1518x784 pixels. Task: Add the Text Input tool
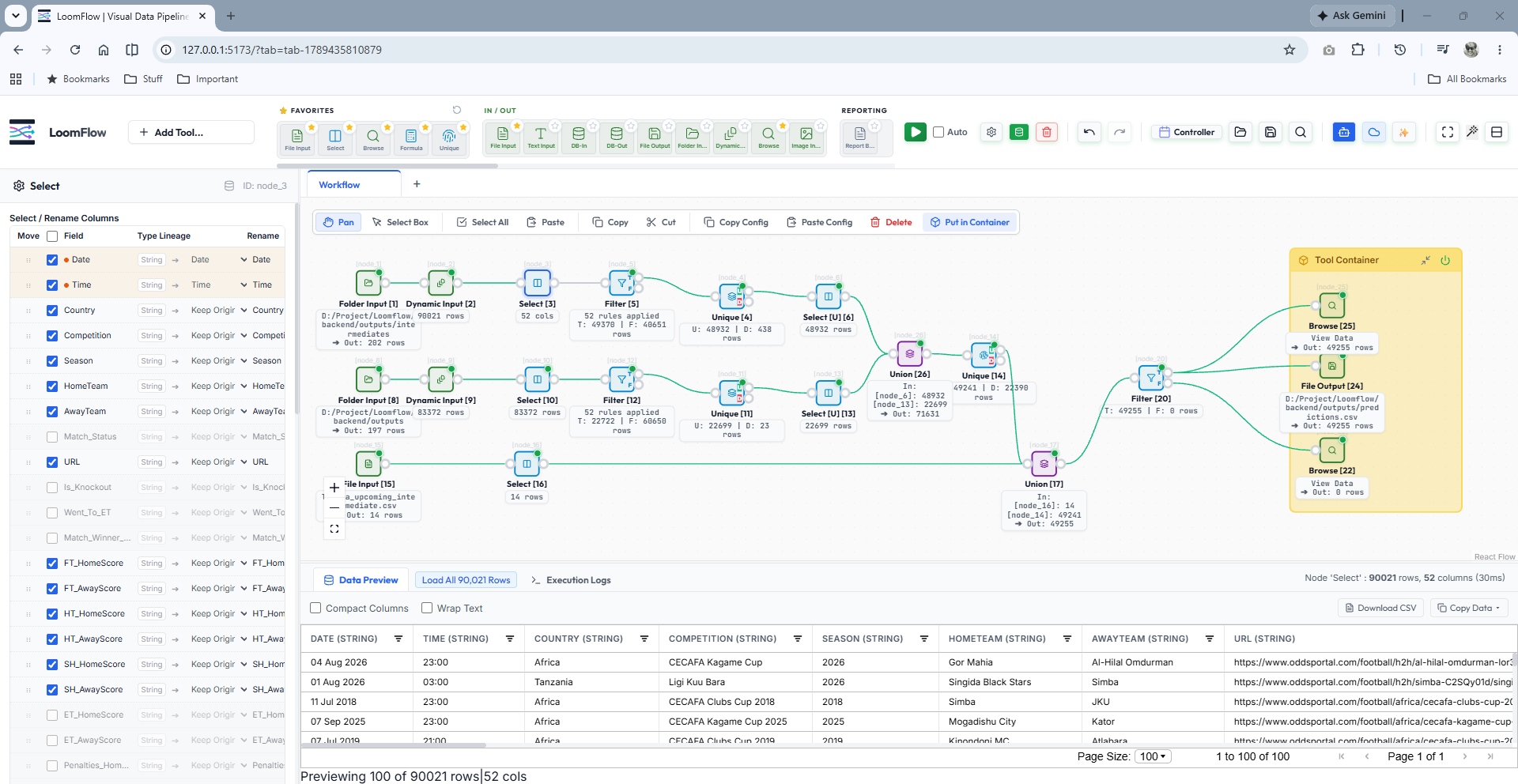(x=541, y=138)
